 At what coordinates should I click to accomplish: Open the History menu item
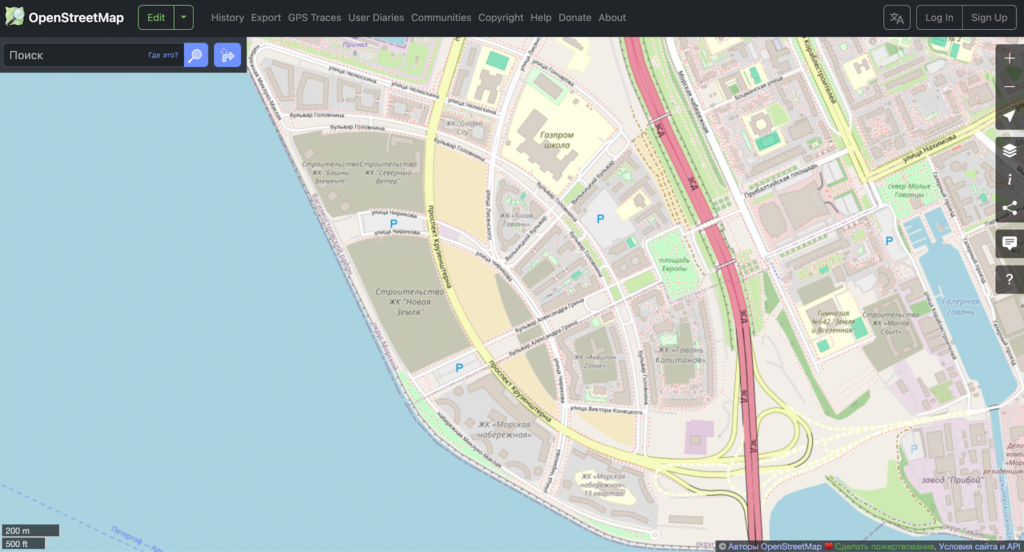point(227,17)
